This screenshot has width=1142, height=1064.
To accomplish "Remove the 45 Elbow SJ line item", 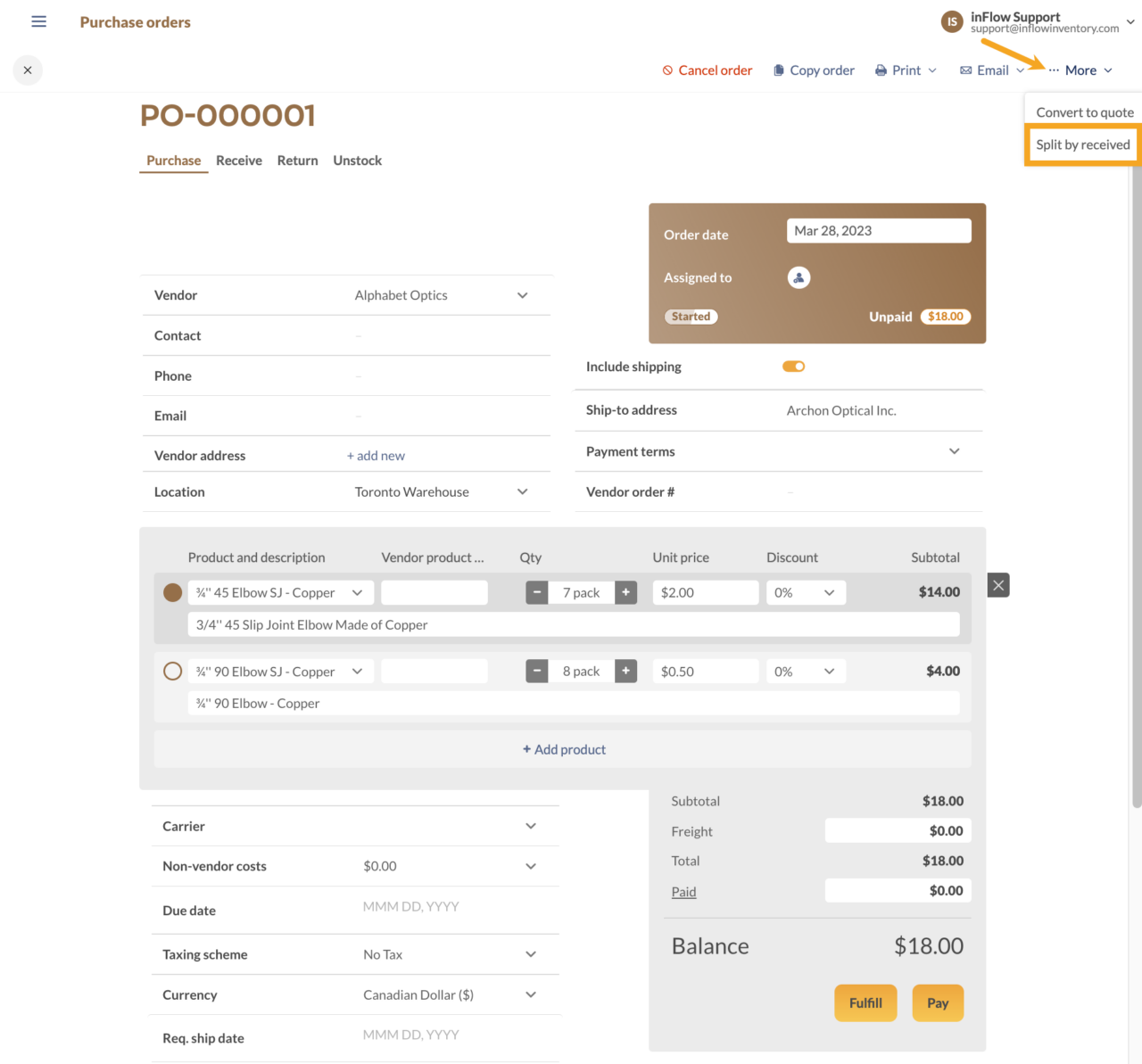I will pyautogui.click(x=998, y=585).
